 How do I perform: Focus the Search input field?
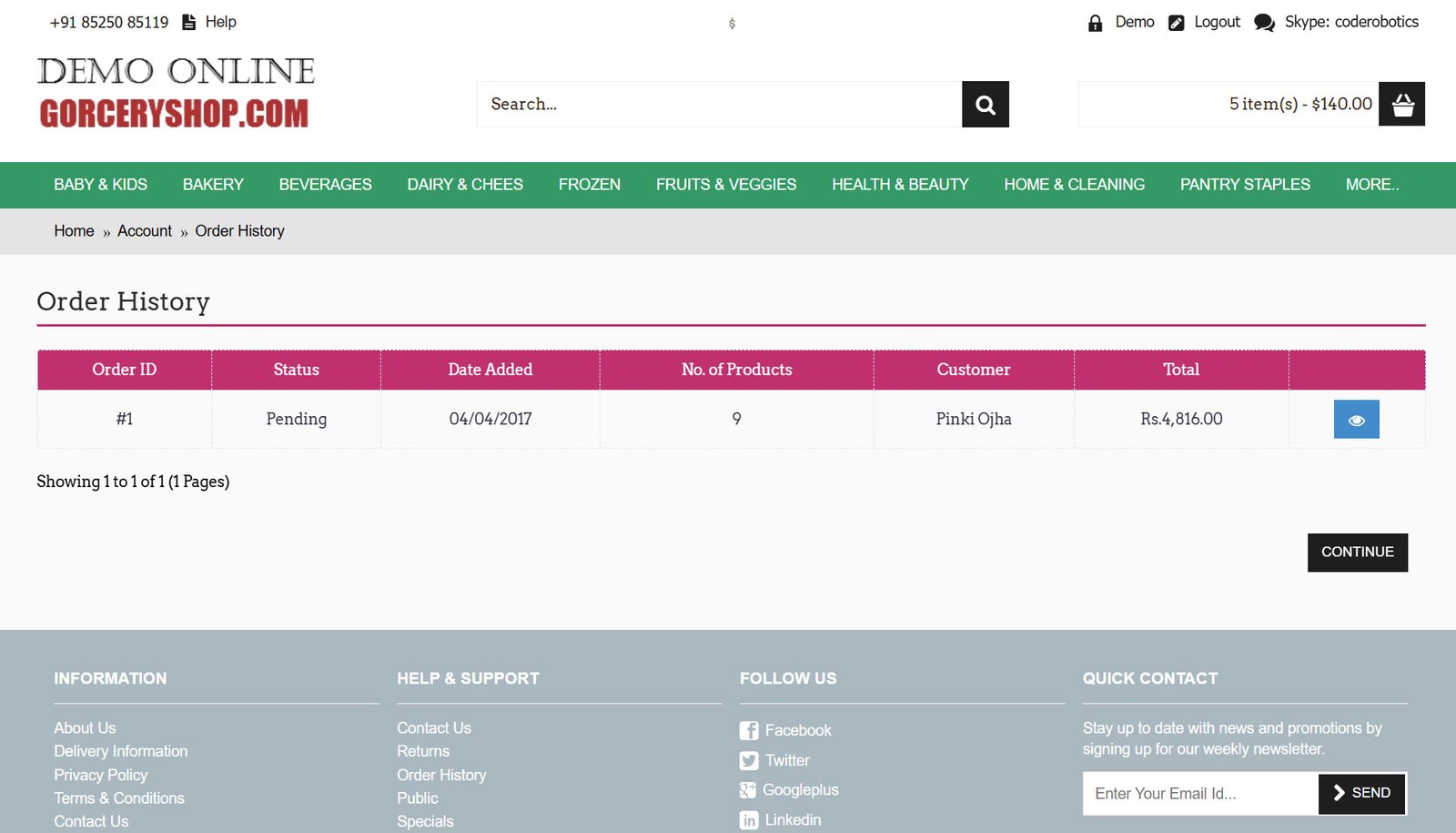tap(719, 105)
